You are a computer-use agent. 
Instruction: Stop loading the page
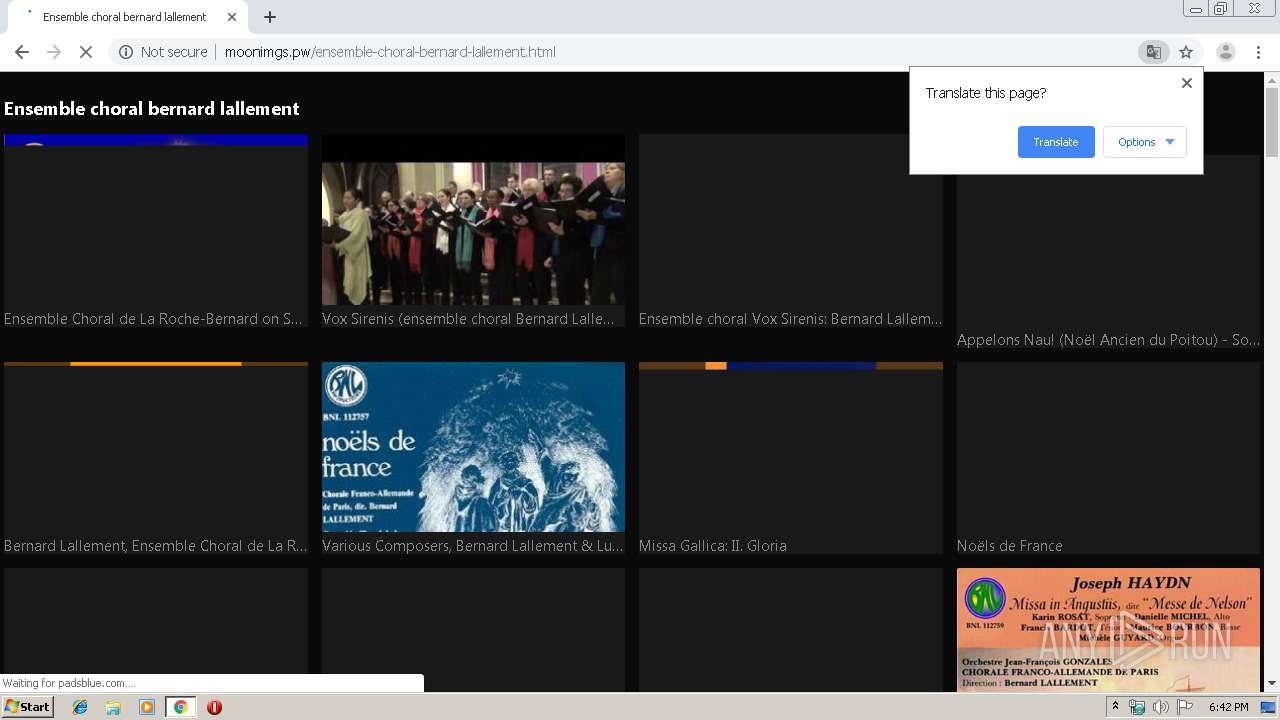coord(86,52)
